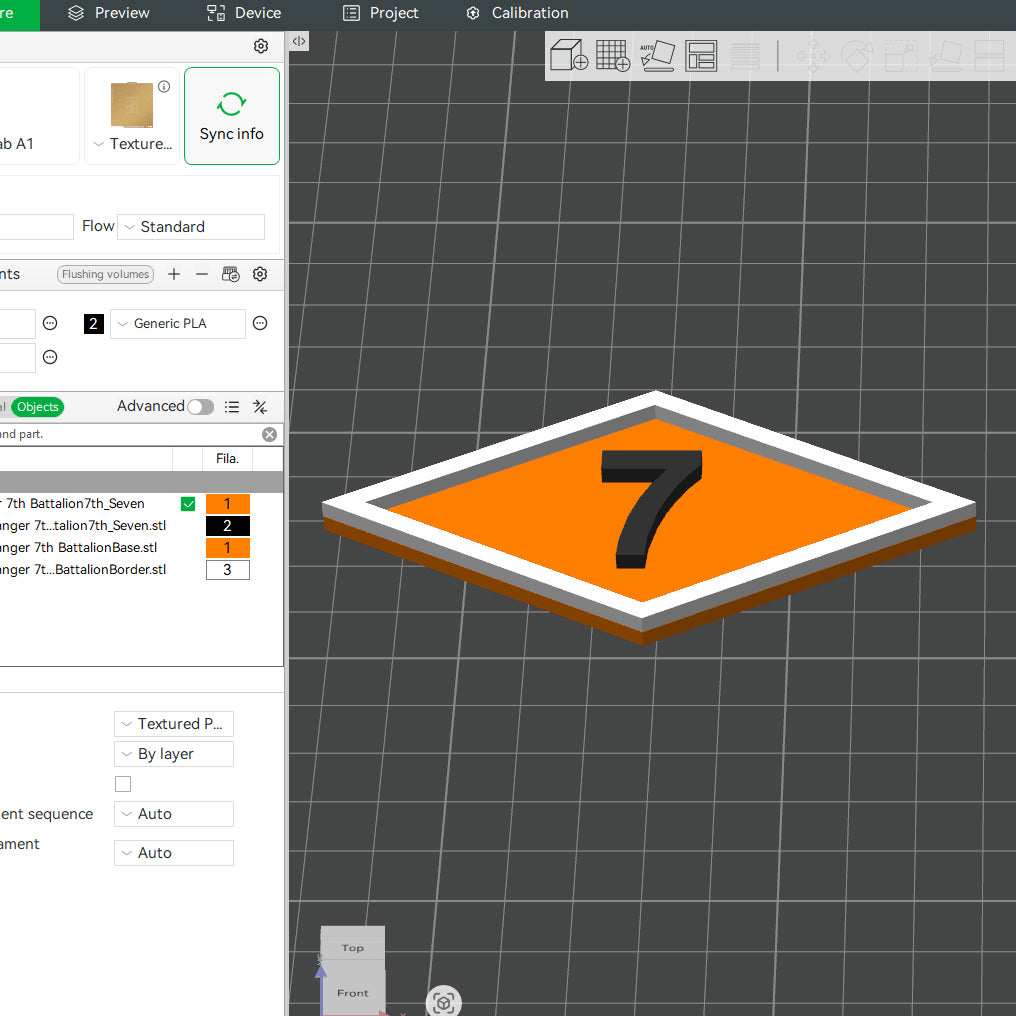Collapse the sidebar with the arrow handle

tap(299, 41)
